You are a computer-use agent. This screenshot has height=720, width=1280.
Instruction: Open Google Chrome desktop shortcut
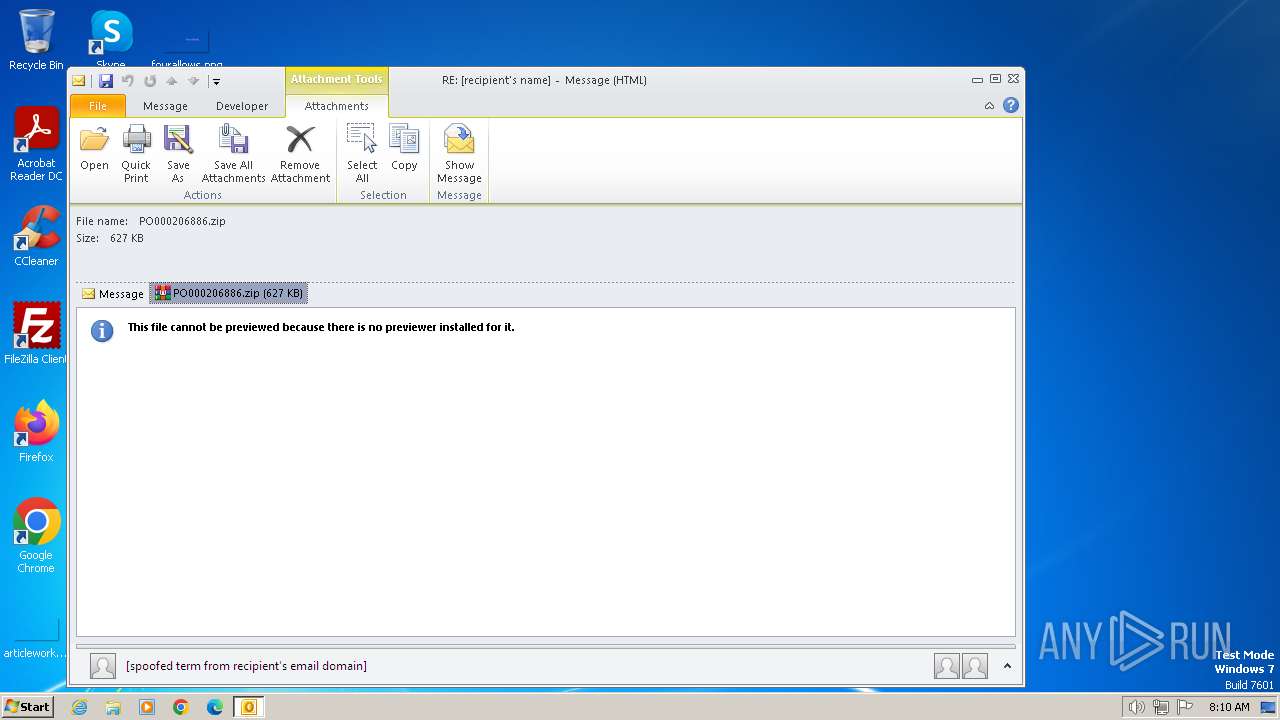click(36, 535)
